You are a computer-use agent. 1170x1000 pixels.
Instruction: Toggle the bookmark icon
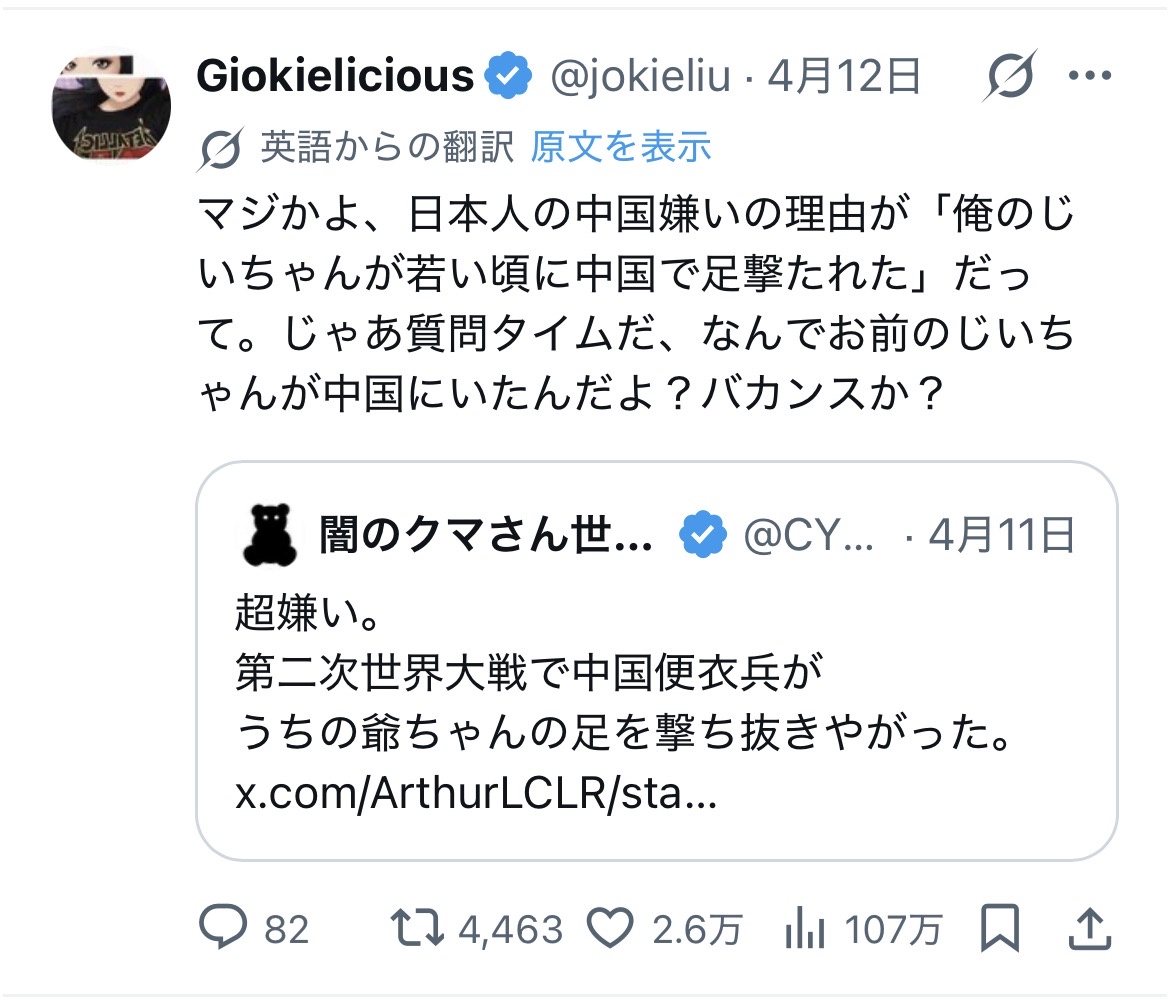coord(1000,929)
